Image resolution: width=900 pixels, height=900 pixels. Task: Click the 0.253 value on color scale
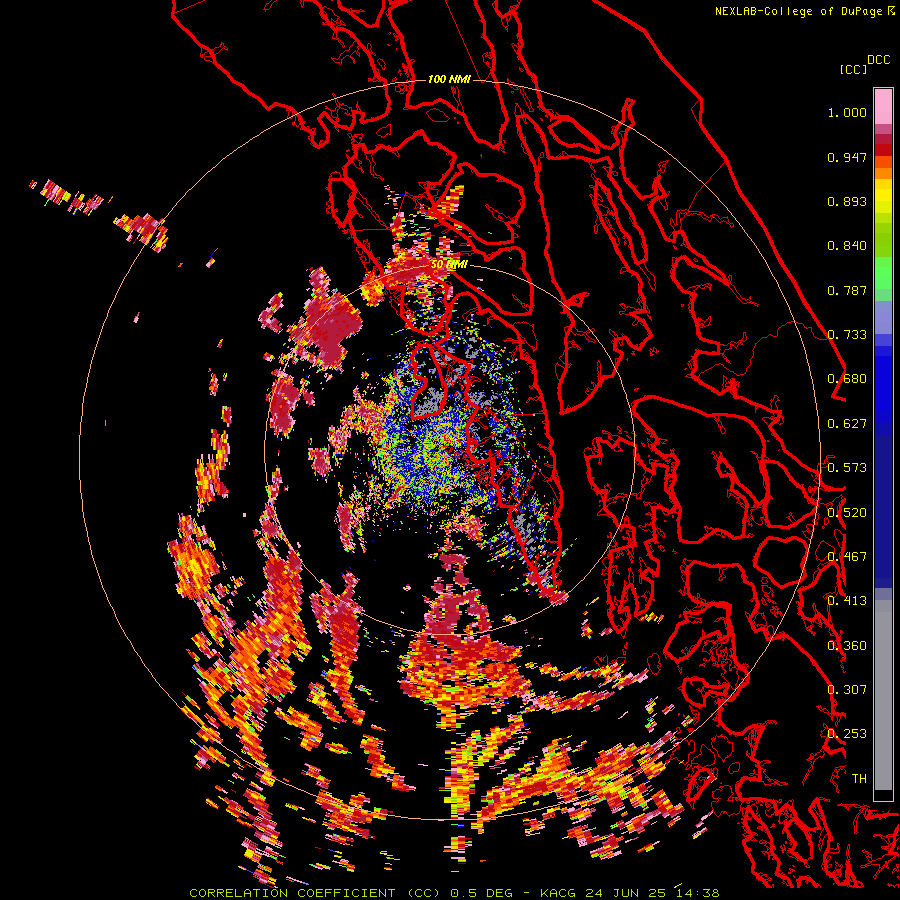[847, 734]
